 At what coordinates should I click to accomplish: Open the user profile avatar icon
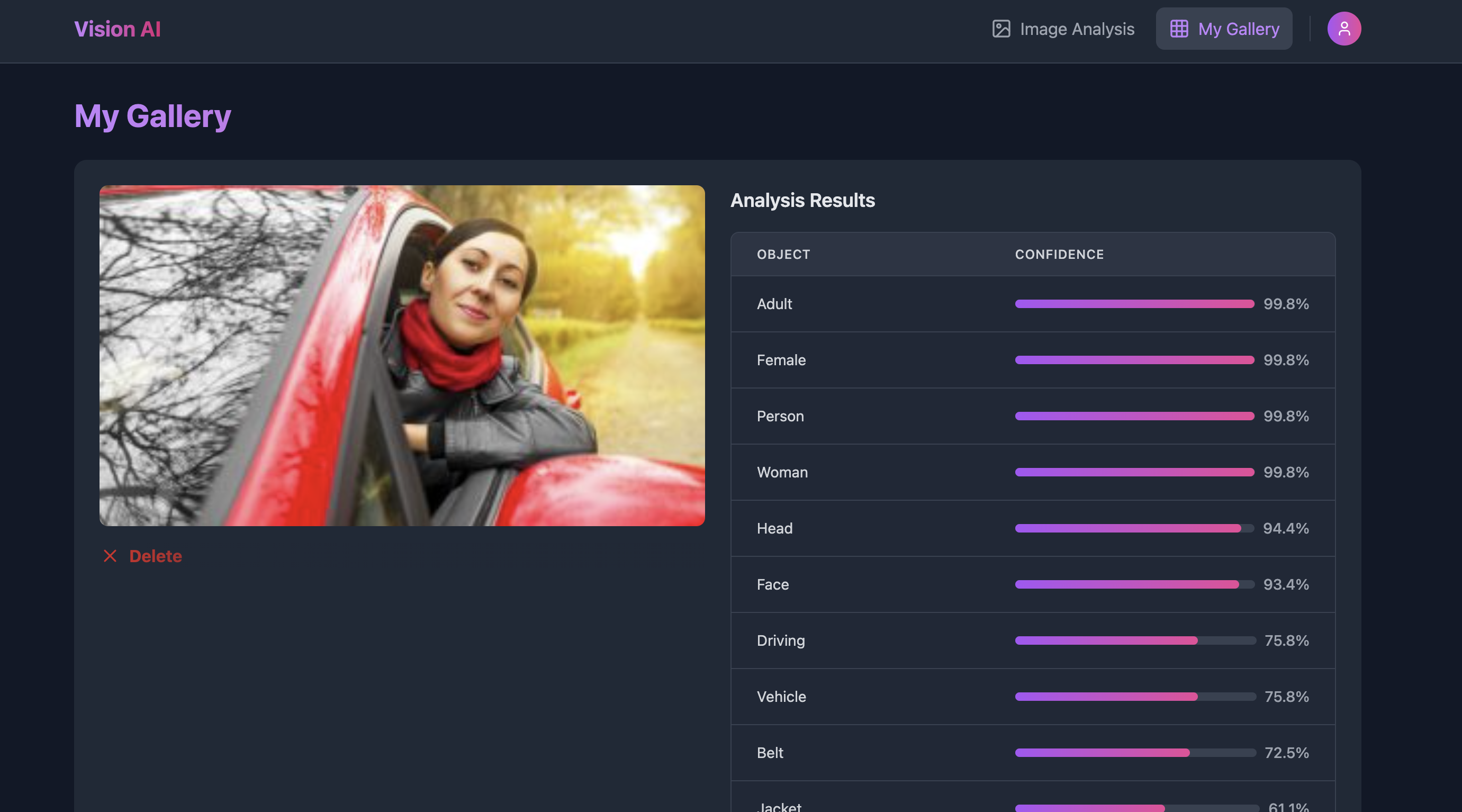tap(1343, 29)
